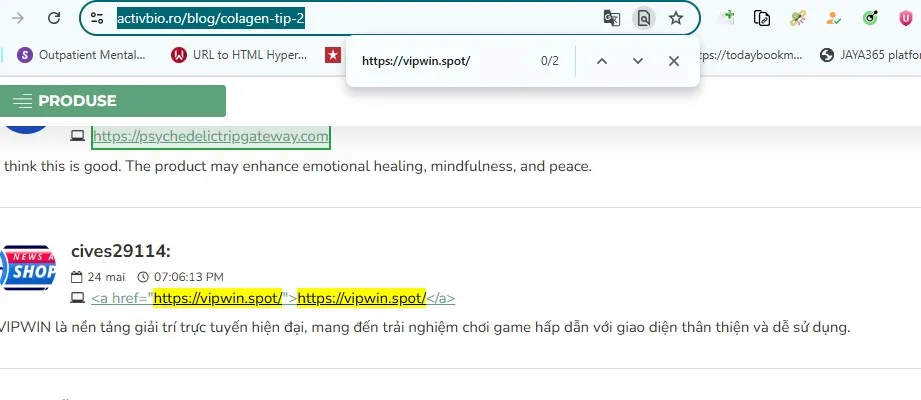Open the green circular target extension
This screenshot has width=921, height=400.
coord(870,18)
